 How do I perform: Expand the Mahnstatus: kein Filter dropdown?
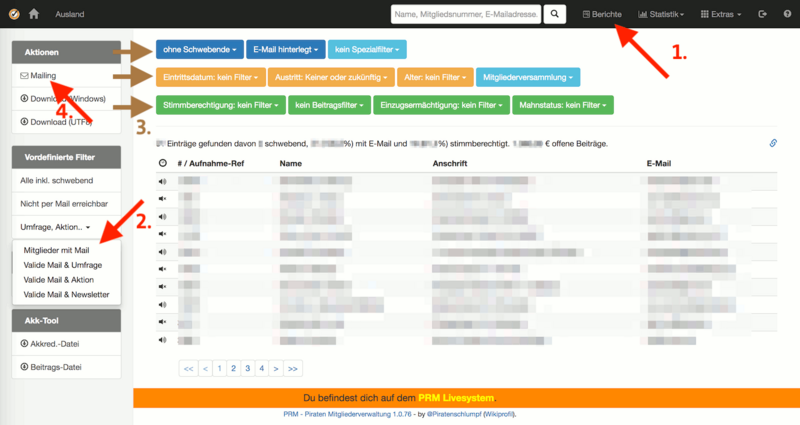[563, 105]
